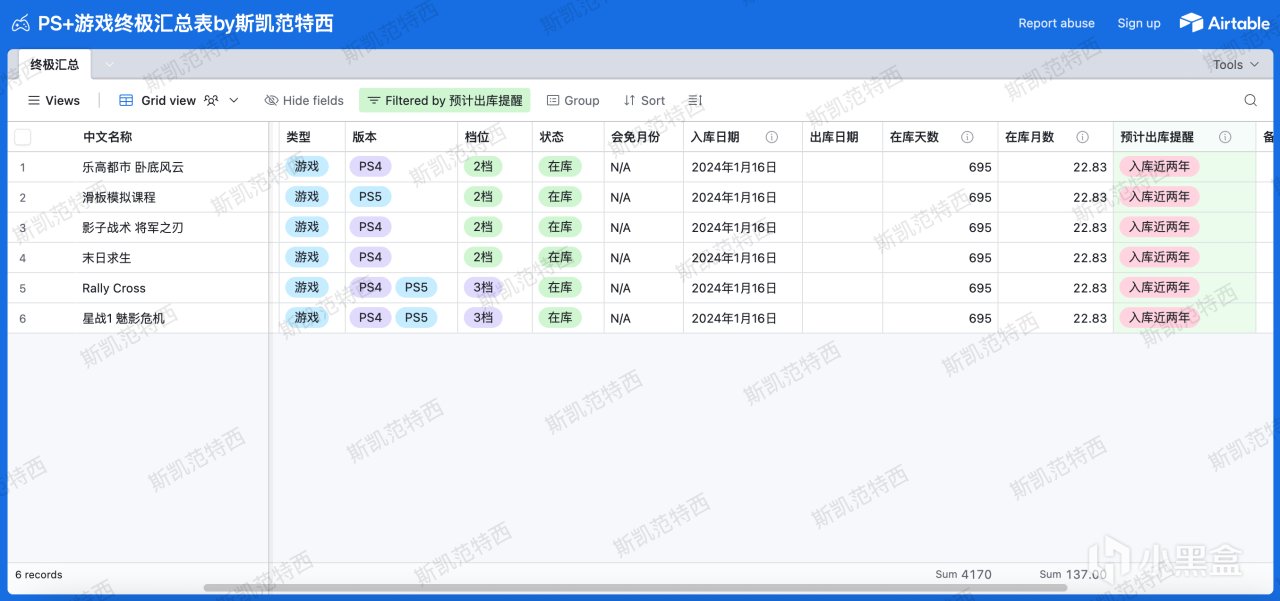Image resolution: width=1280 pixels, height=601 pixels.
Task: Click the row height icon
Action: tap(696, 100)
